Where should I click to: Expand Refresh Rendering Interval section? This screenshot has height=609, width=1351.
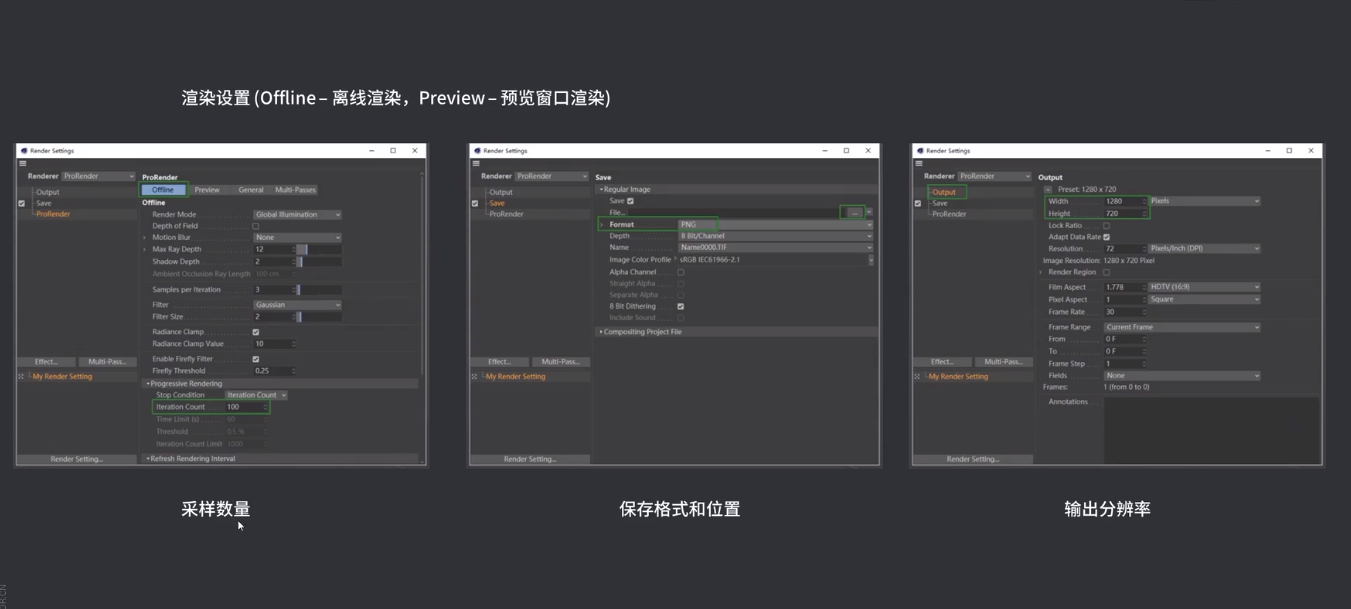(x=148, y=459)
